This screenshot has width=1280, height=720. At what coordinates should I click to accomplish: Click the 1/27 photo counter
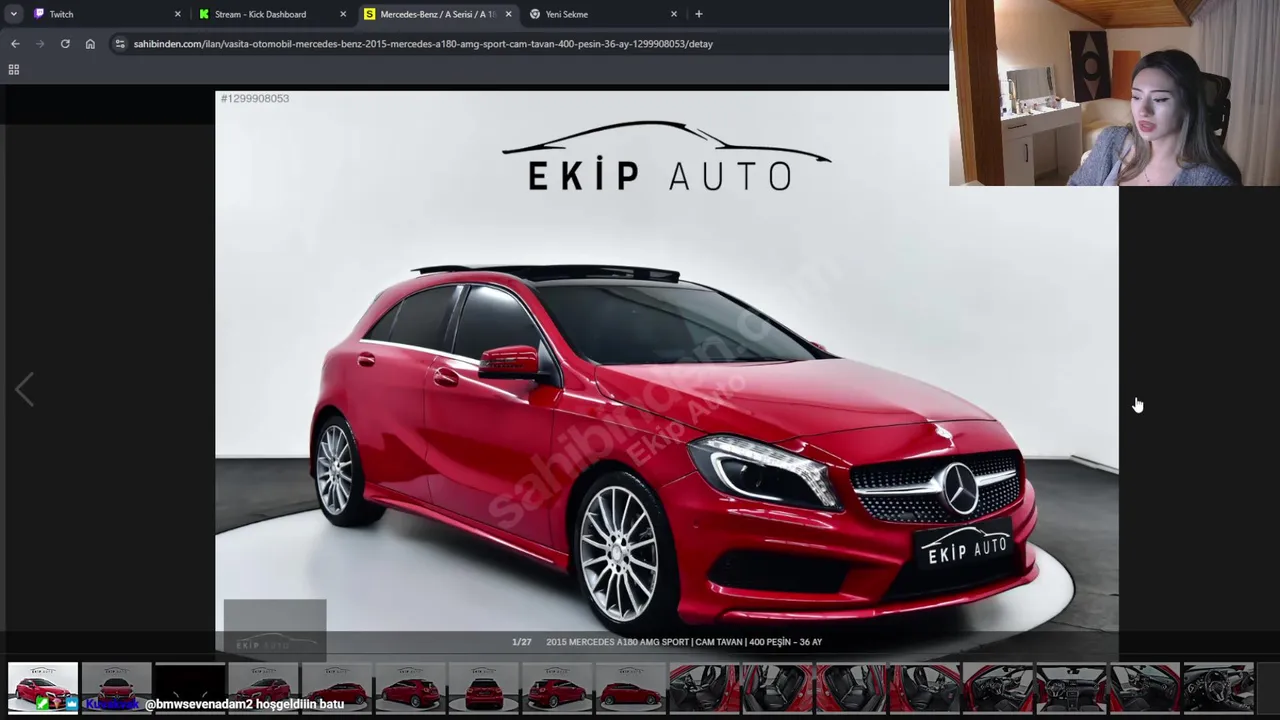[522, 642]
